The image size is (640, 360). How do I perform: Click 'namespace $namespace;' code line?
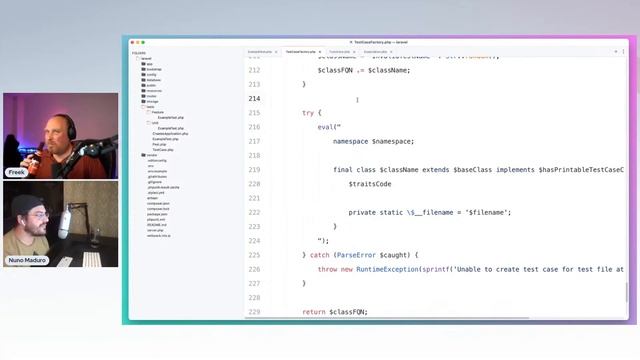tap(373, 142)
